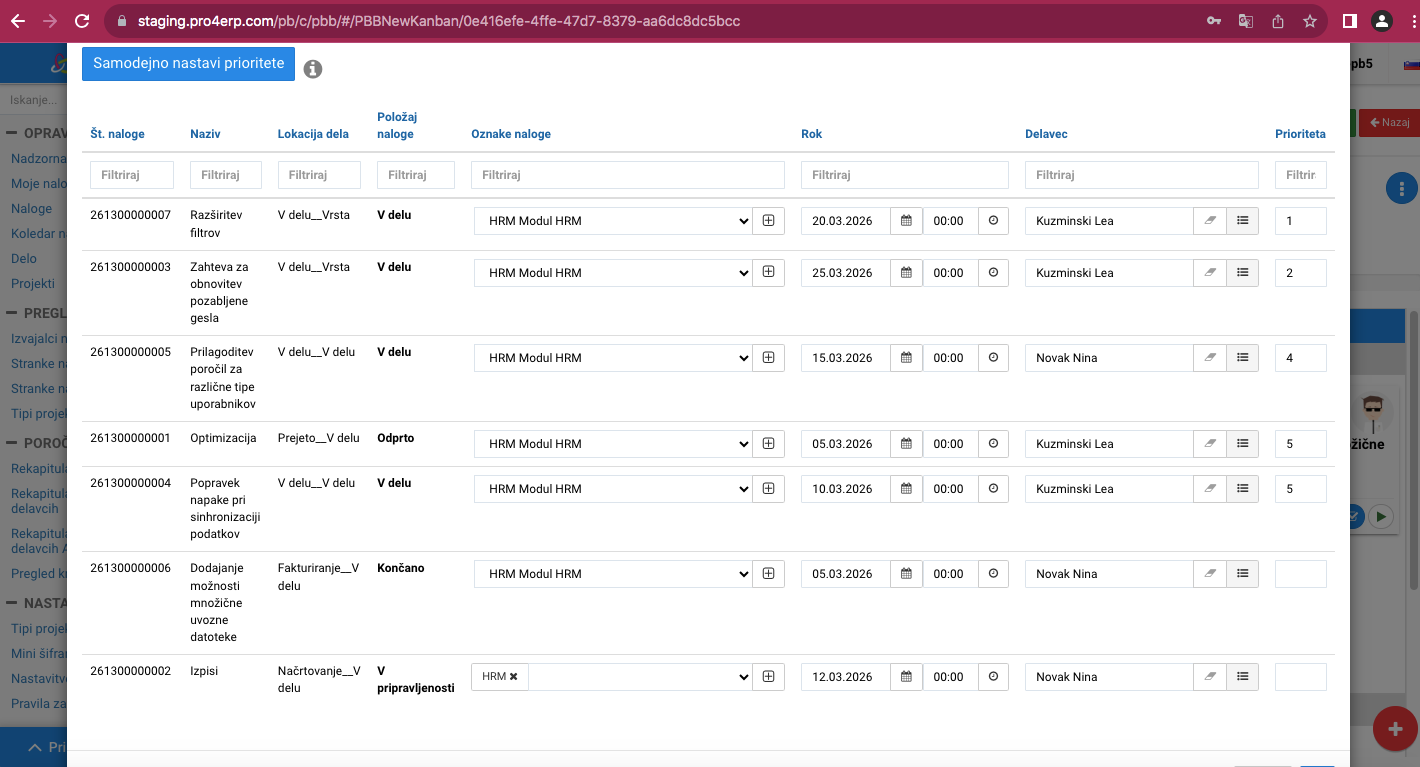1420x767 pixels.
Task: Remove the HRM tag in Izpisi row
Action: tap(513, 677)
